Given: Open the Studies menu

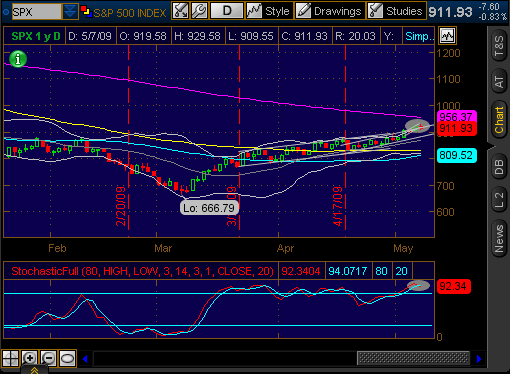Looking at the screenshot, I should tap(397, 11).
